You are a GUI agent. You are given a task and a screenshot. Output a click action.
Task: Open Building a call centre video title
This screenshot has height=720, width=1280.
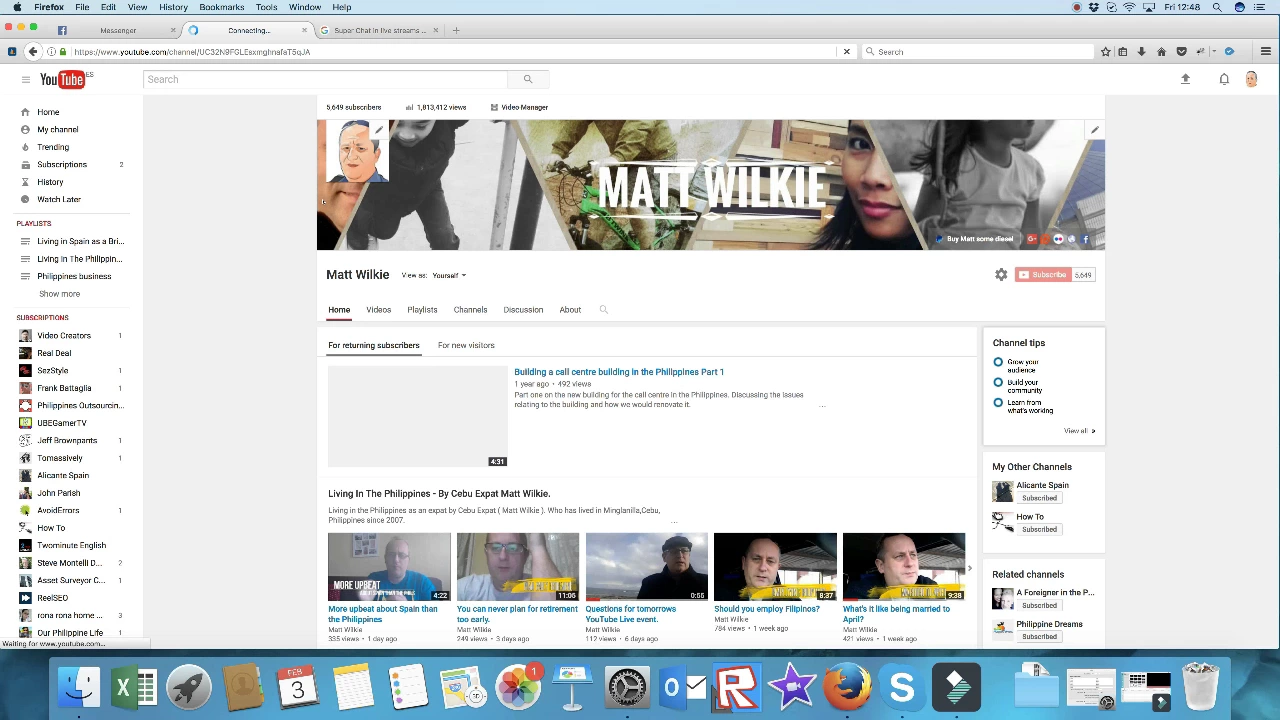[x=619, y=372]
